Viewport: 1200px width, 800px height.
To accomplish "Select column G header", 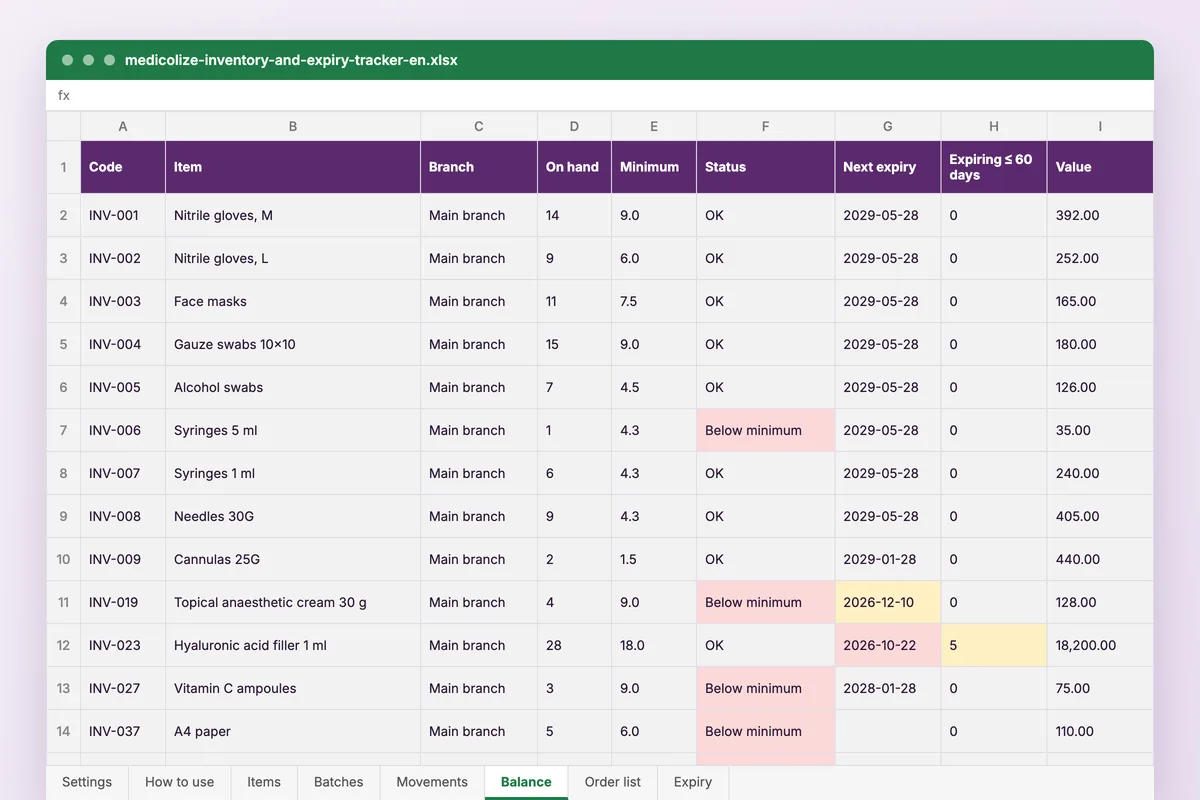I will [888, 126].
